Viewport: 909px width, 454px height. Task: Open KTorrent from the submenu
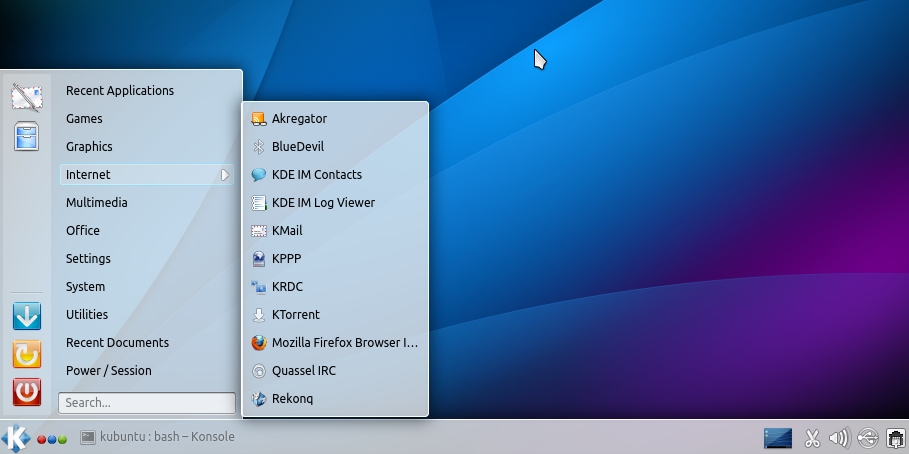coord(335,315)
